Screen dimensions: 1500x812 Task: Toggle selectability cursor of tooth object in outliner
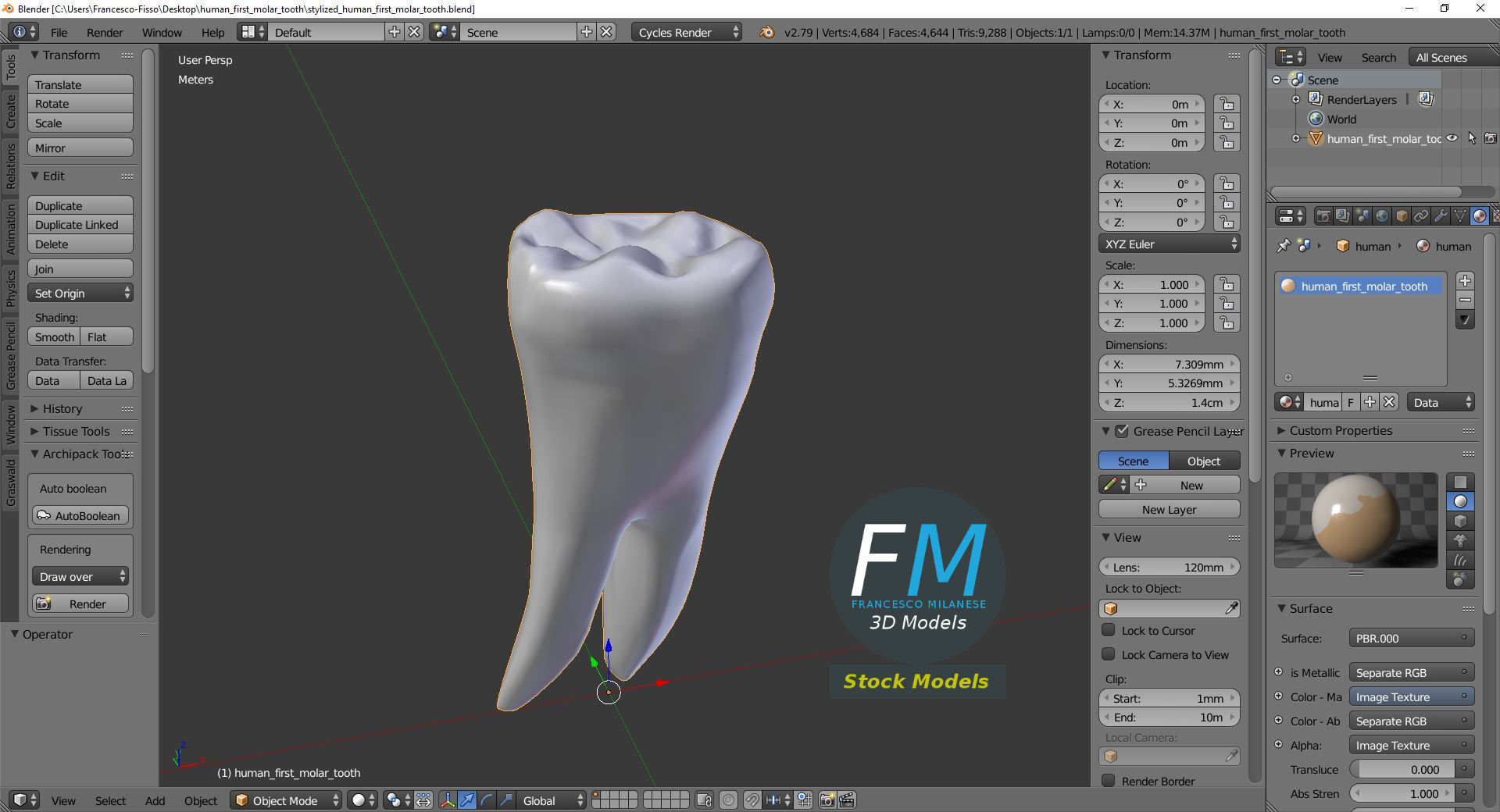tap(1472, 138)
